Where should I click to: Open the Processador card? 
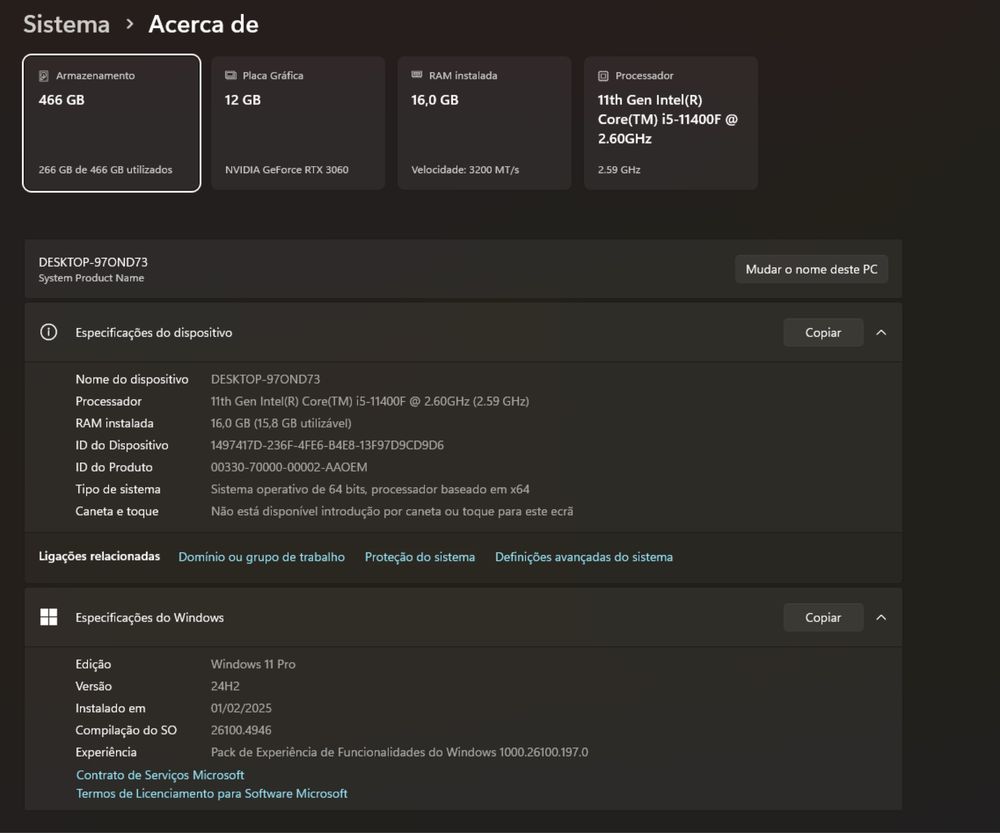pos(671,123)
